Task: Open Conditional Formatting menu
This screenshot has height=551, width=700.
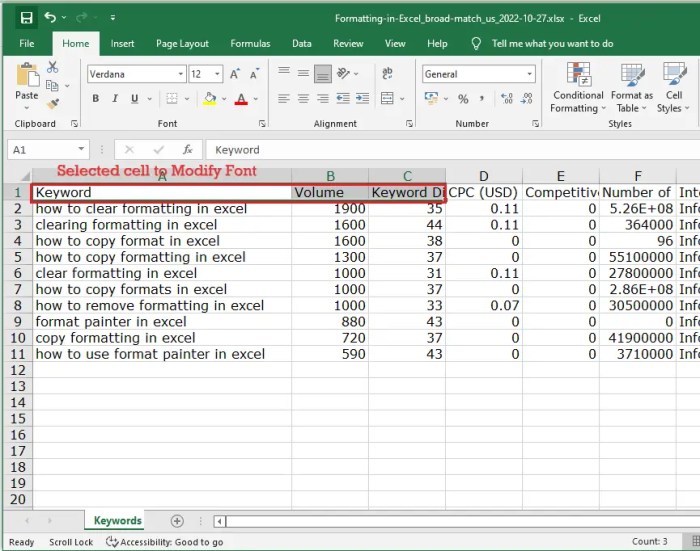Action: coord(578,88)
